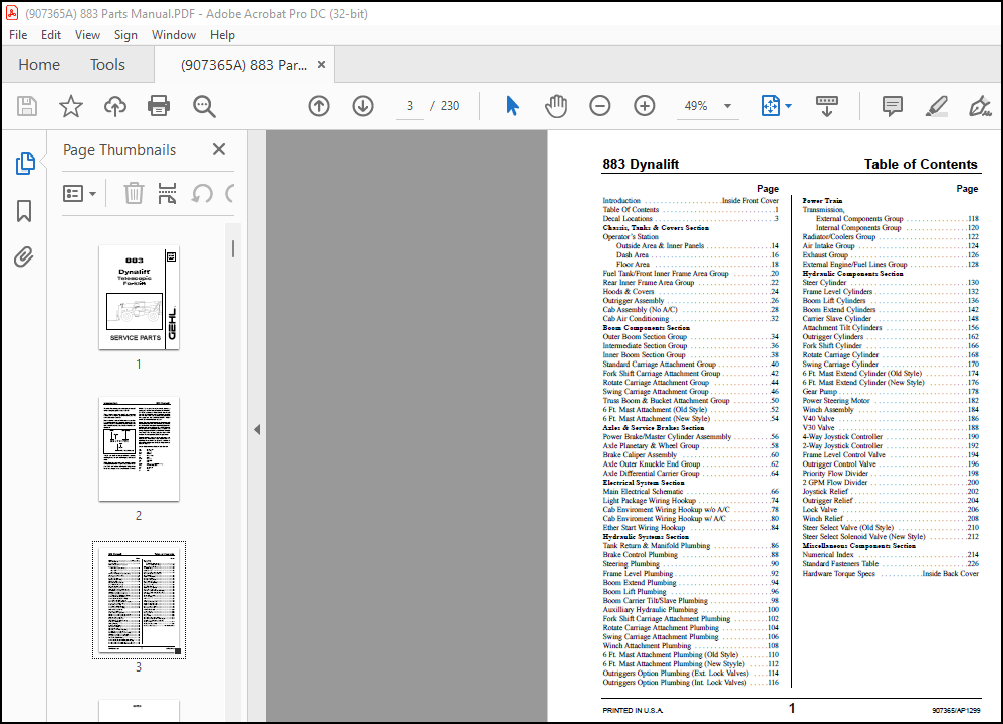Go to next page arrow

point(363,106)
